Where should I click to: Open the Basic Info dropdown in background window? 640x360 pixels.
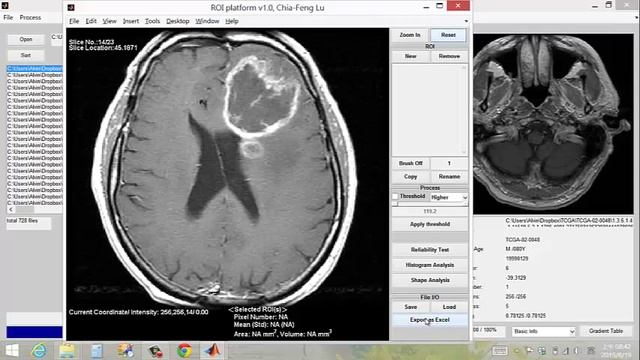544,331
